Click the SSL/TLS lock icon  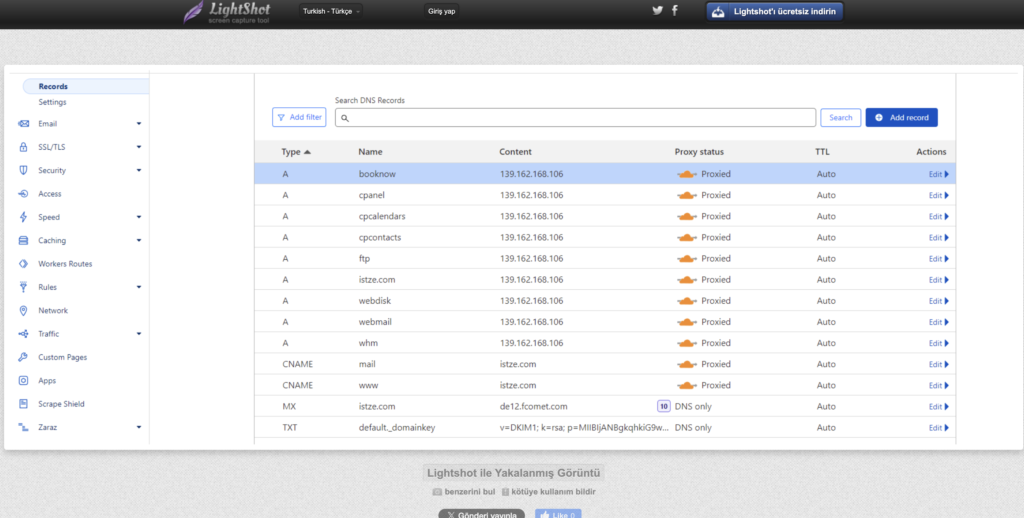coord(24,147)
